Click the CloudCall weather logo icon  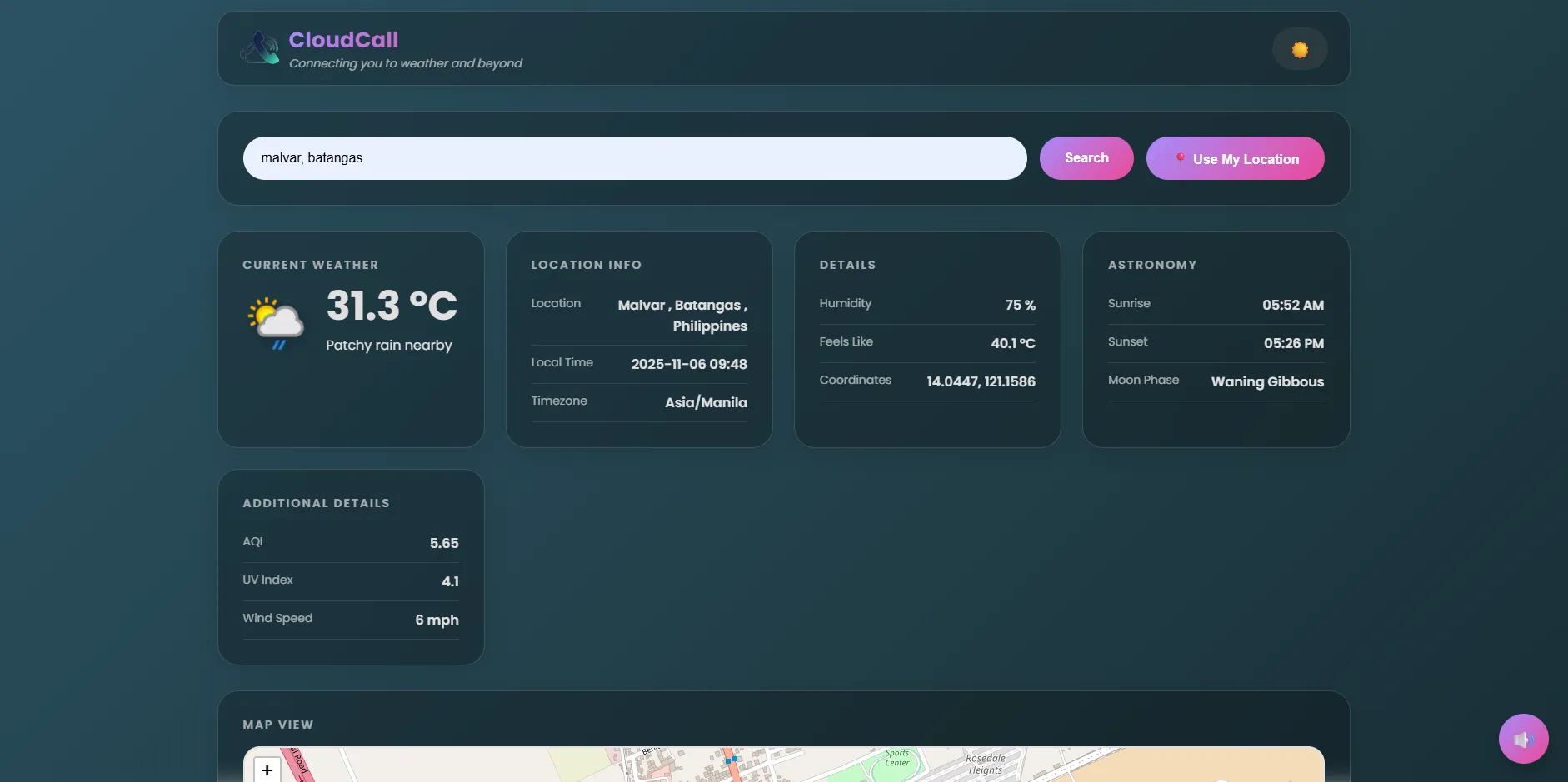point(260,47)
